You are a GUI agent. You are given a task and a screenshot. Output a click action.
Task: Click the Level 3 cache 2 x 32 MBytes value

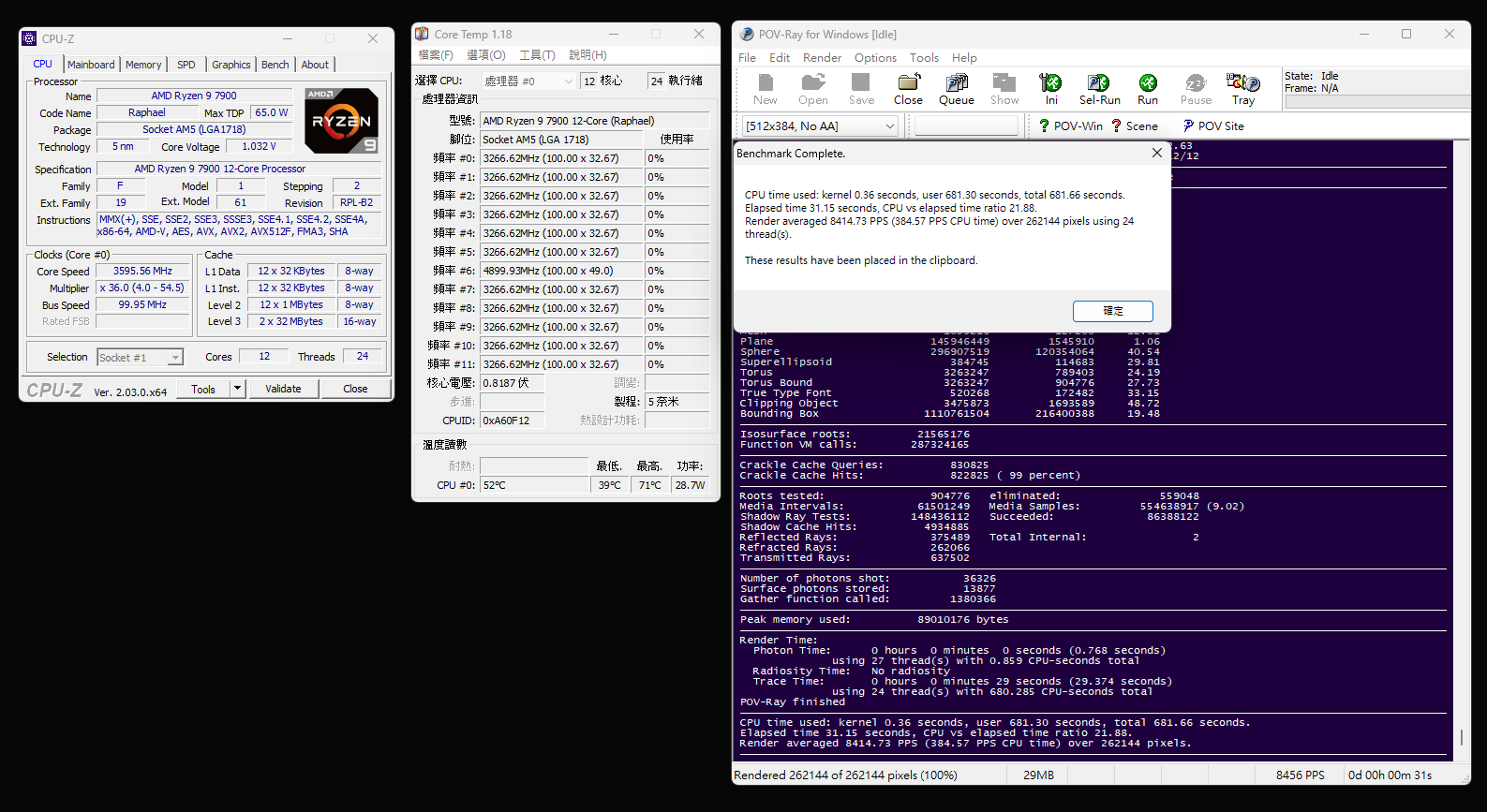coord(291,321)
